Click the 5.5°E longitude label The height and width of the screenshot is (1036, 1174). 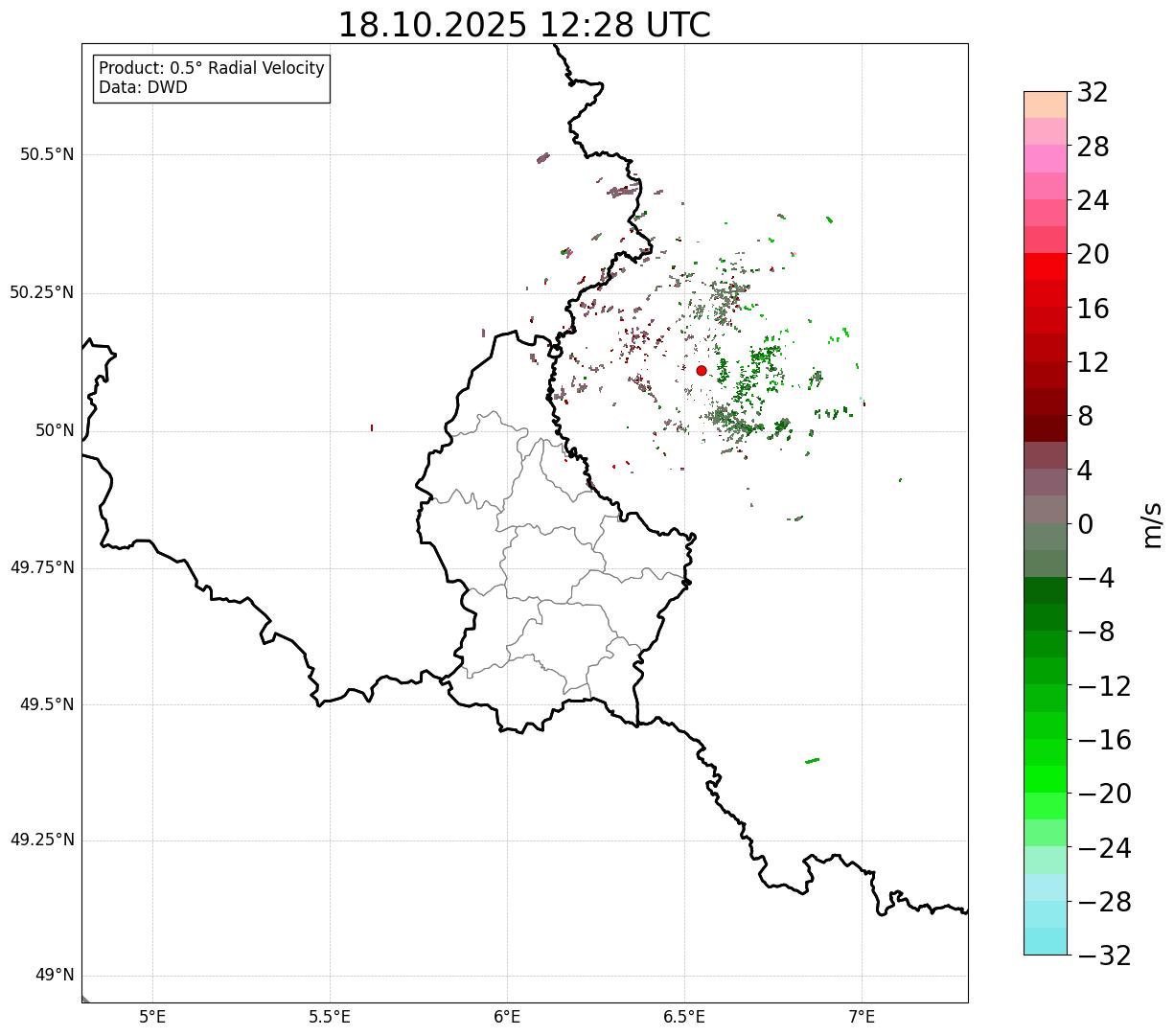tap(330, 1017)
